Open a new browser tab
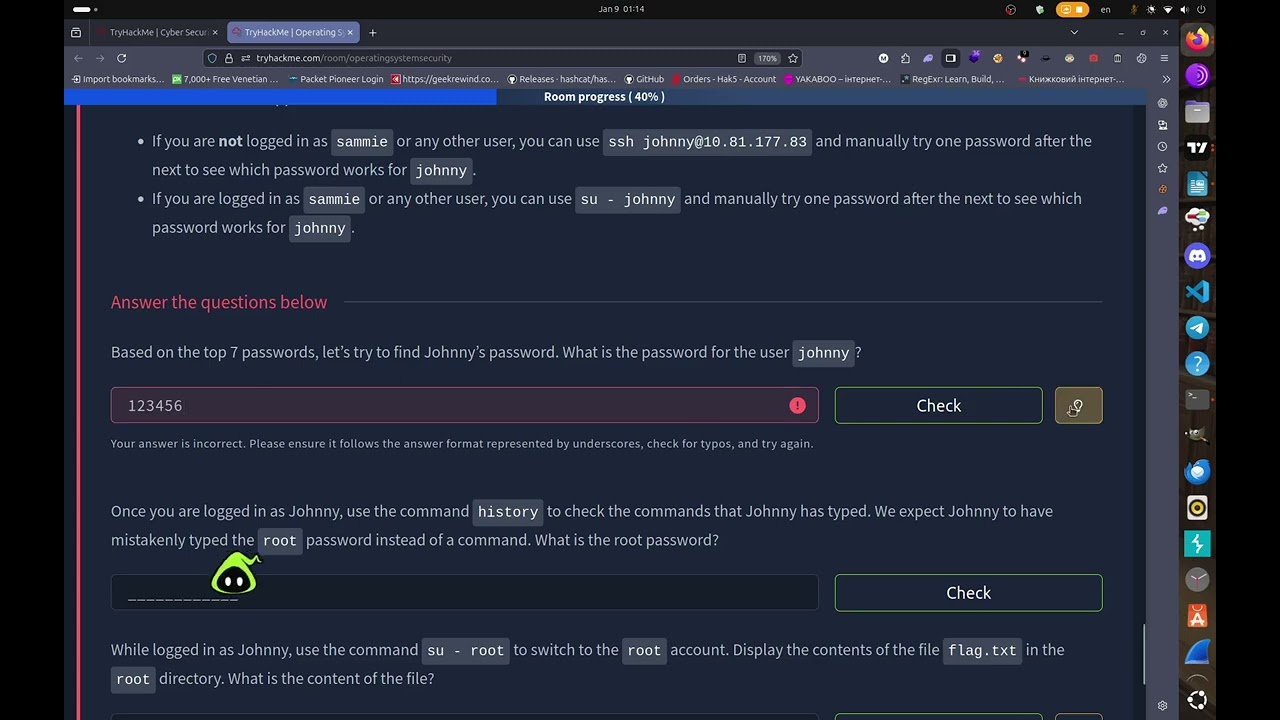The image size is (1280, 720). [x=372, y=32]
